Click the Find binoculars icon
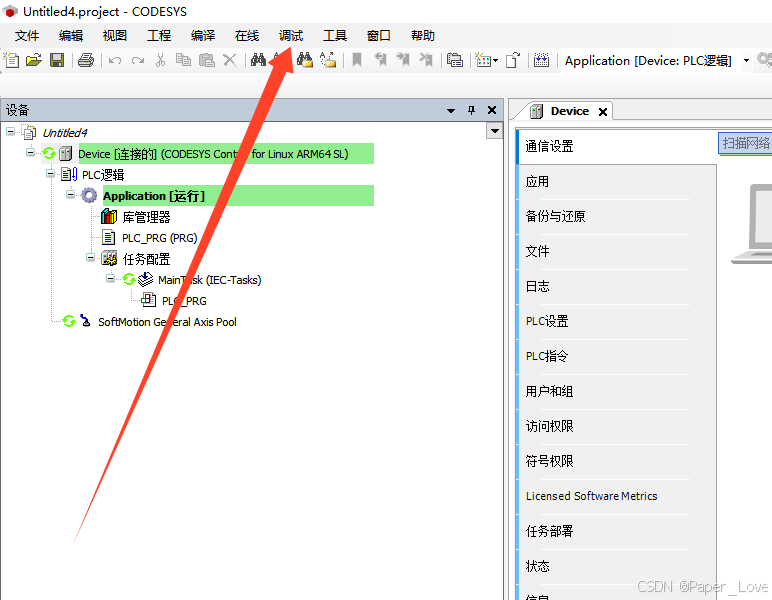772x600 pixels. pyautogui.click(x=258, y=60)
